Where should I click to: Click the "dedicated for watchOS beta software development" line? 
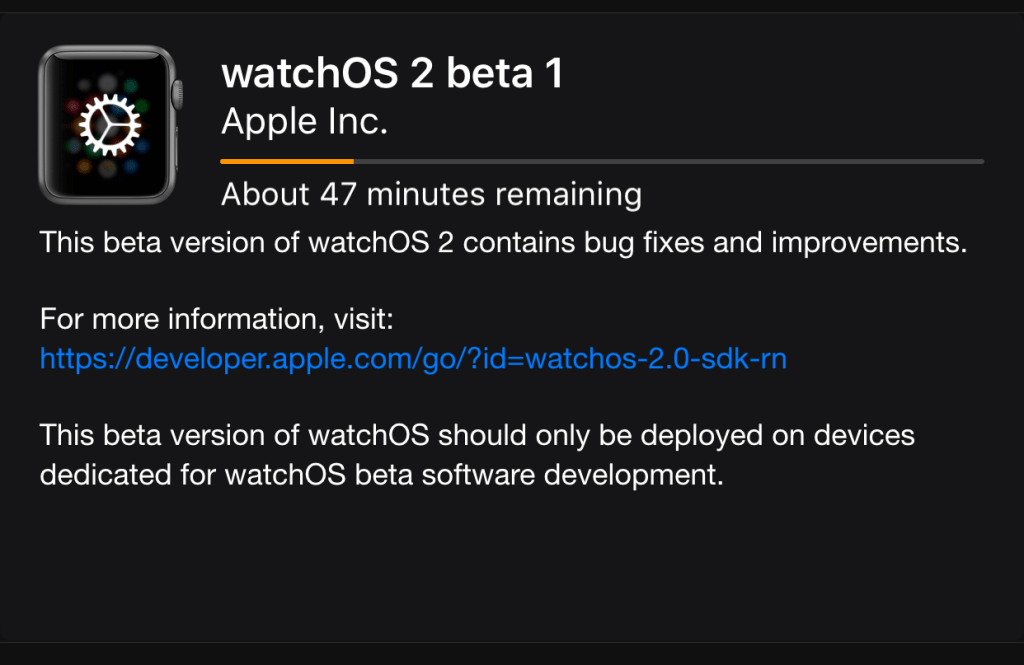pos(381,473)
